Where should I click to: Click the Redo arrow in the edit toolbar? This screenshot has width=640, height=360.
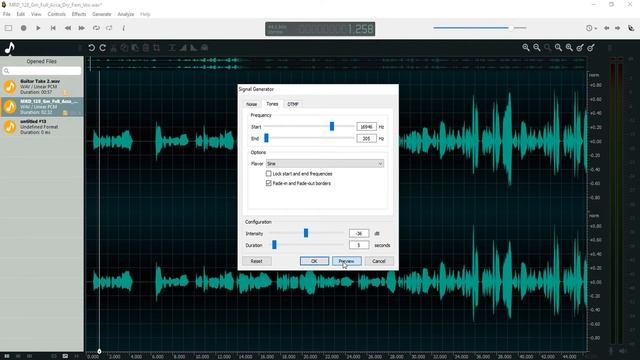tap(103, 48)
